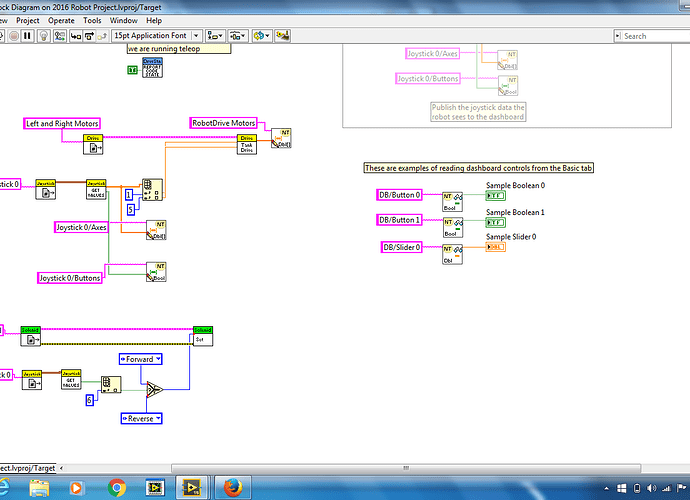
Task: Open the Window menu
Action: pyautogui.click(x=124, y=20)
